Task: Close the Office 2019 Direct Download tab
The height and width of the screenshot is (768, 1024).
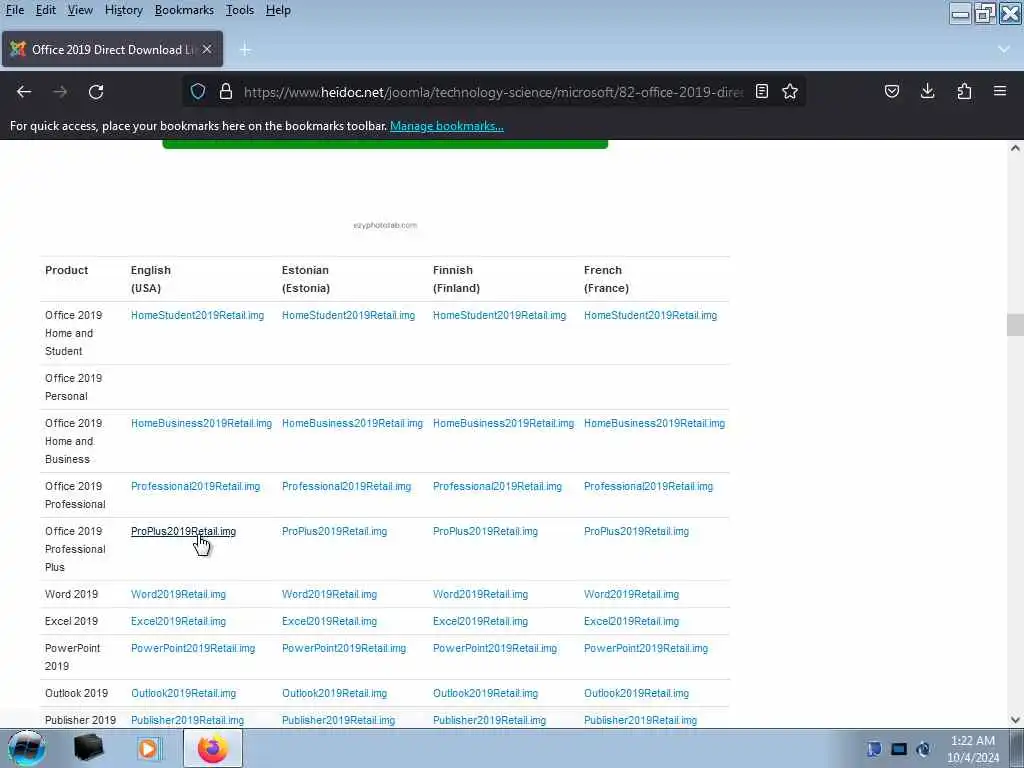Action: point(207,49)
